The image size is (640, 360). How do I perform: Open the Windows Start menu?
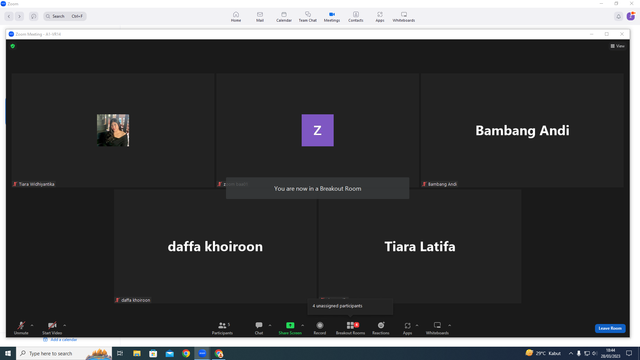pos(8,353)
